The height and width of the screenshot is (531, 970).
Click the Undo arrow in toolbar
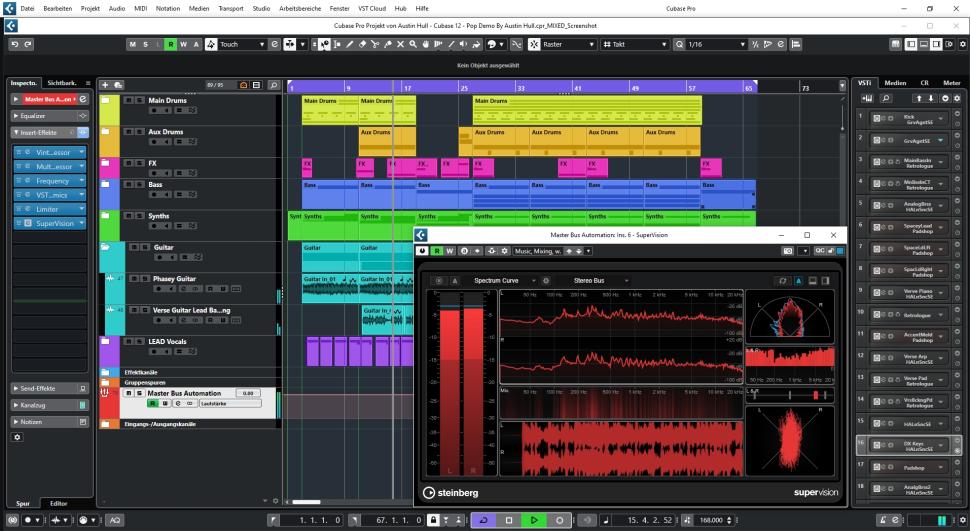(13, 44)
